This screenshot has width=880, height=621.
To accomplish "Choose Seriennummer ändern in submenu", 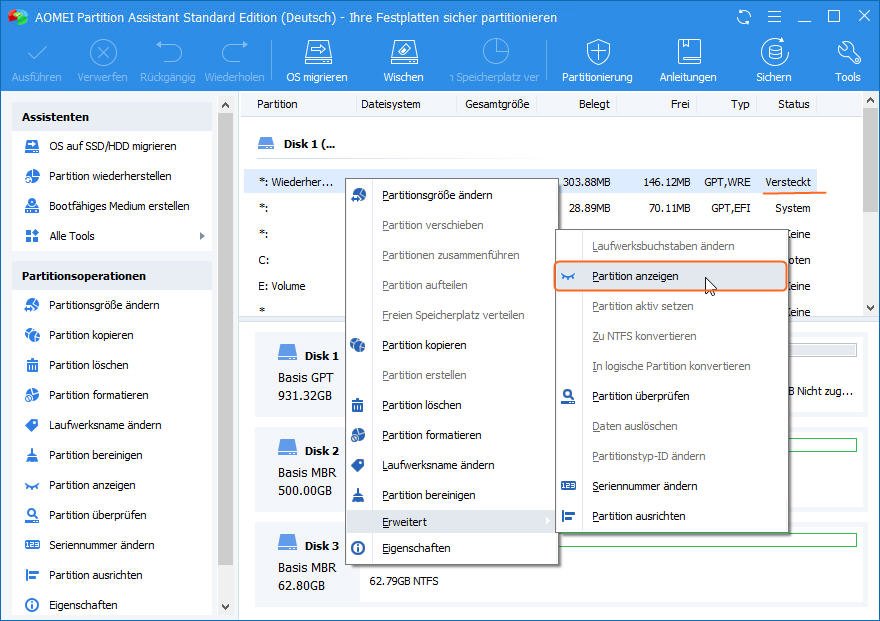I will click(672, 486).
